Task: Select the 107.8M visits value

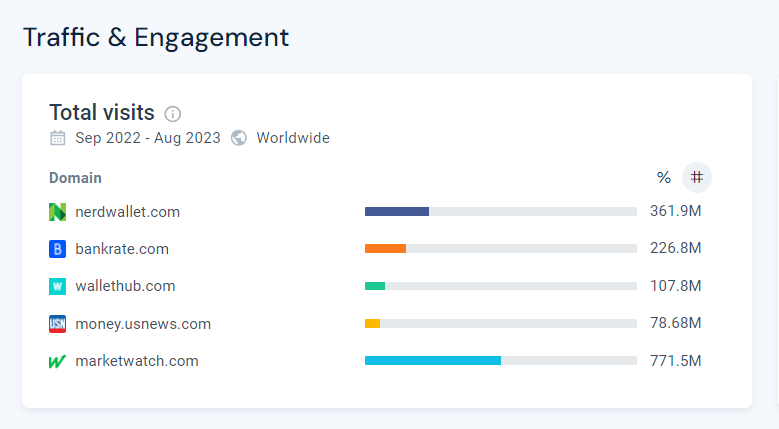Action: (676, 286)
